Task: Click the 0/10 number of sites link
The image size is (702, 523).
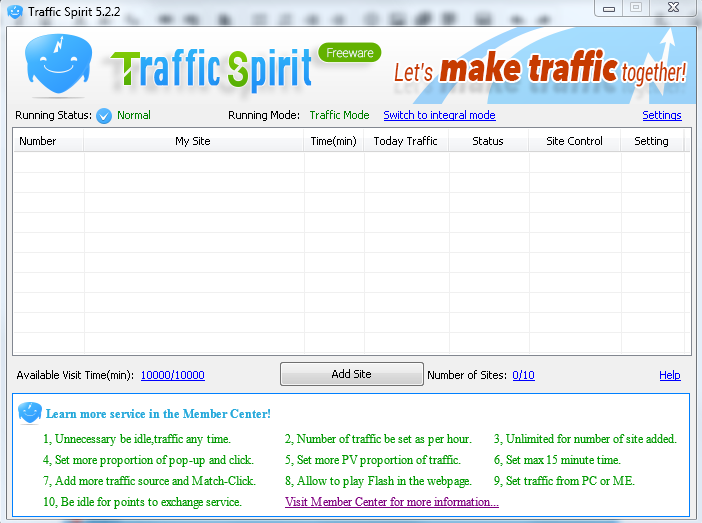Action: (523, 375)
